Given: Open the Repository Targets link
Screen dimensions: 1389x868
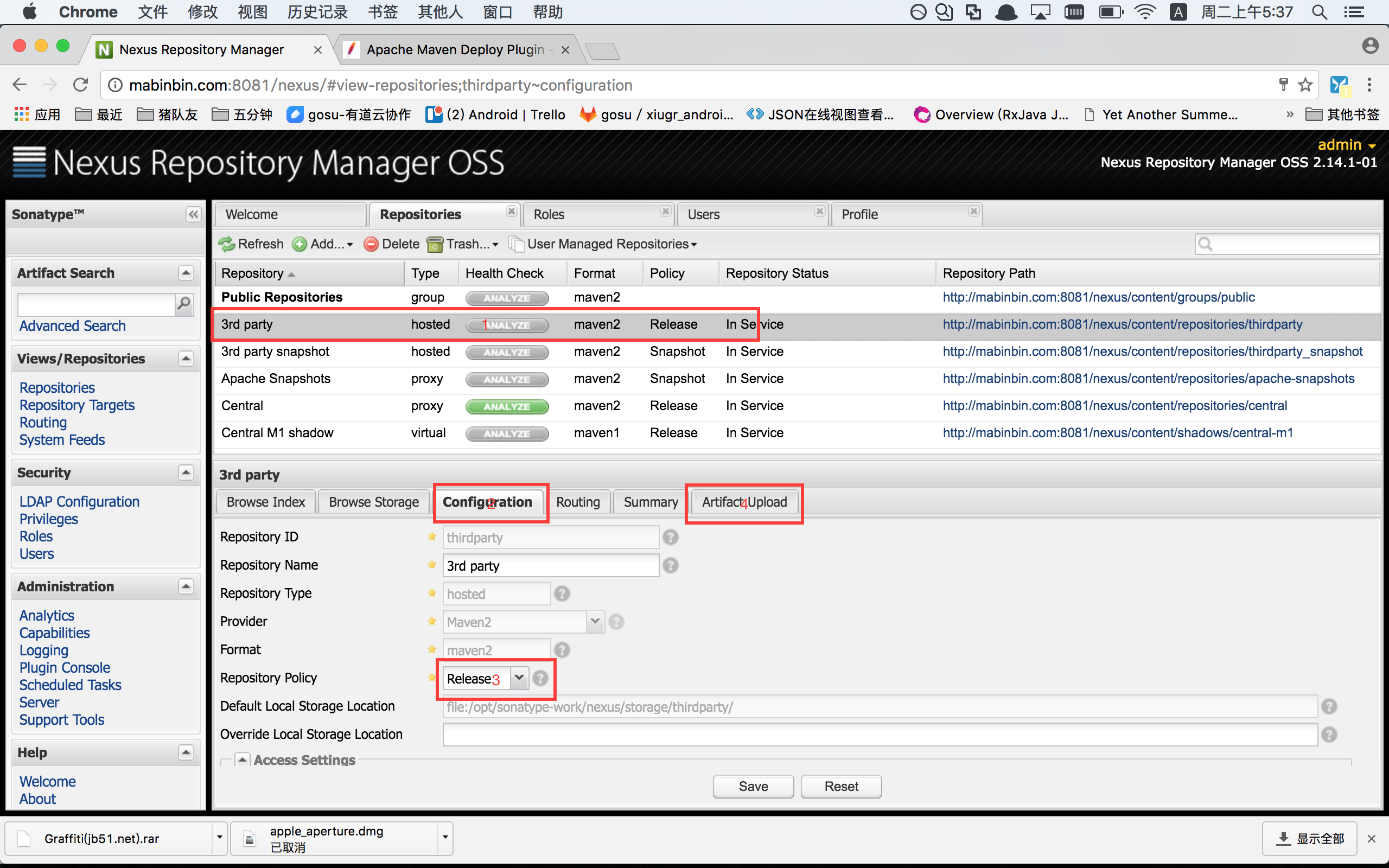Looking at the screenshot, I should tap(77, 405).
